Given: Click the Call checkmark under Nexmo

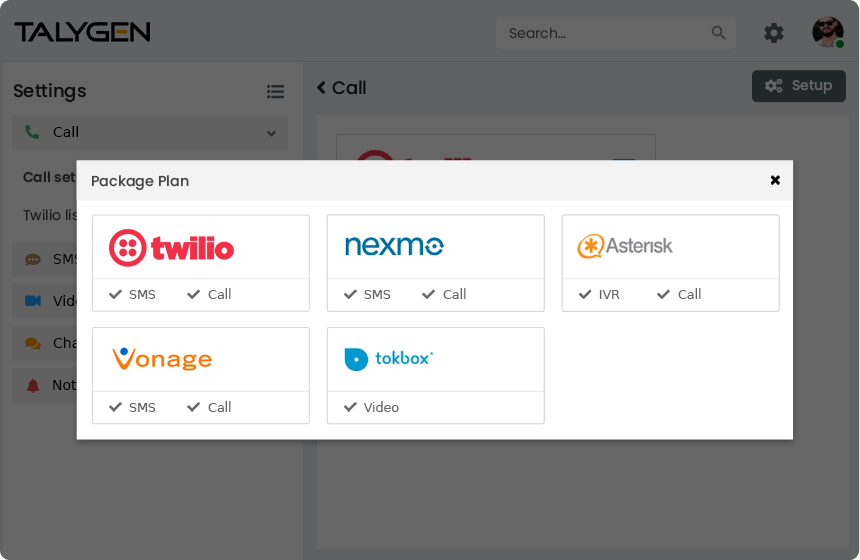Looking at the screenshot, I should 428,295.
